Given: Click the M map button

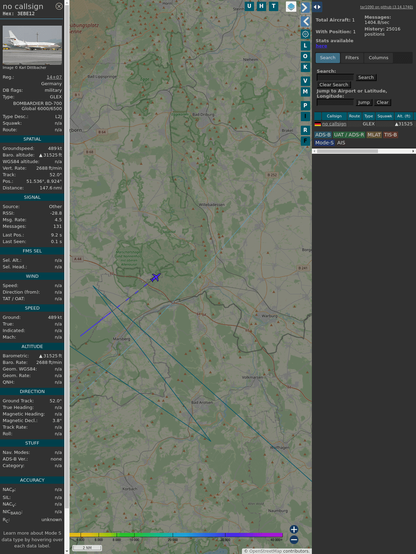Looking at the screenshot, I should pyautogui.click(x=305, y=92).
